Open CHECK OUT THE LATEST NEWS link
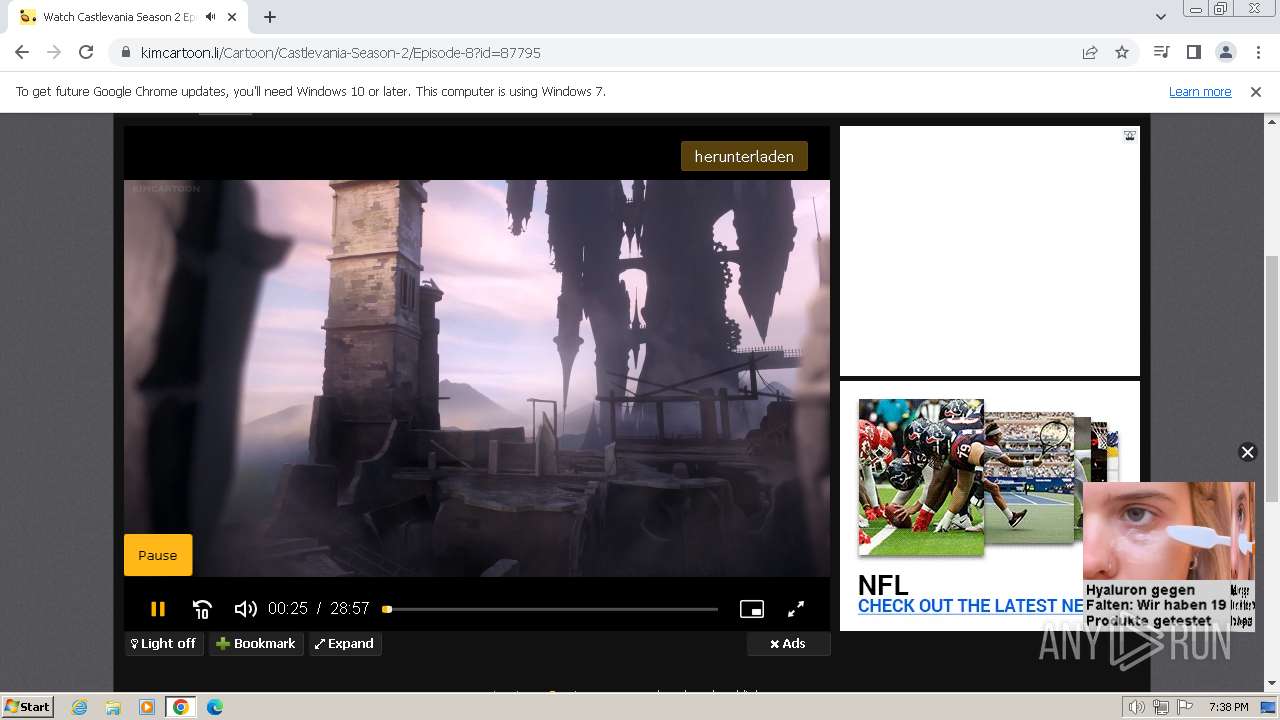1280x720 pixels. (x=971, y=606)
